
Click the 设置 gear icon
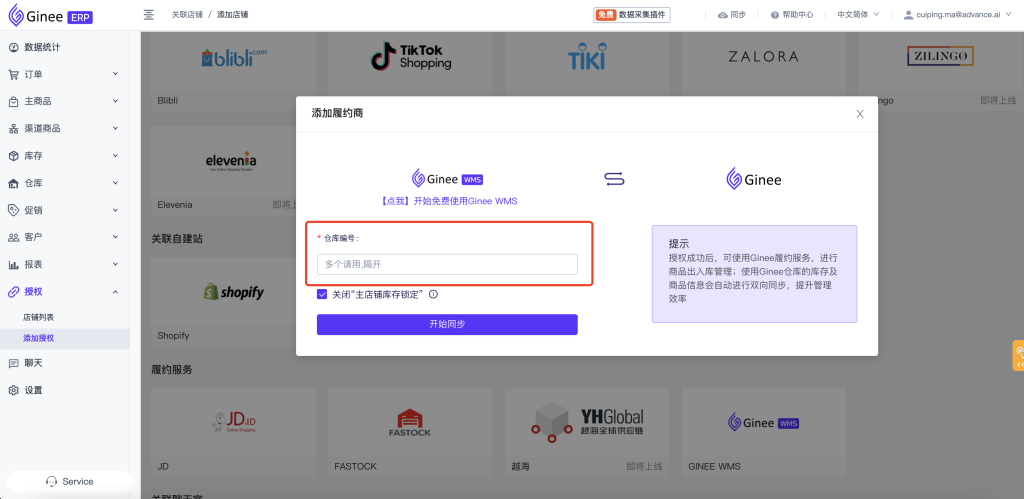click(13, 391)
